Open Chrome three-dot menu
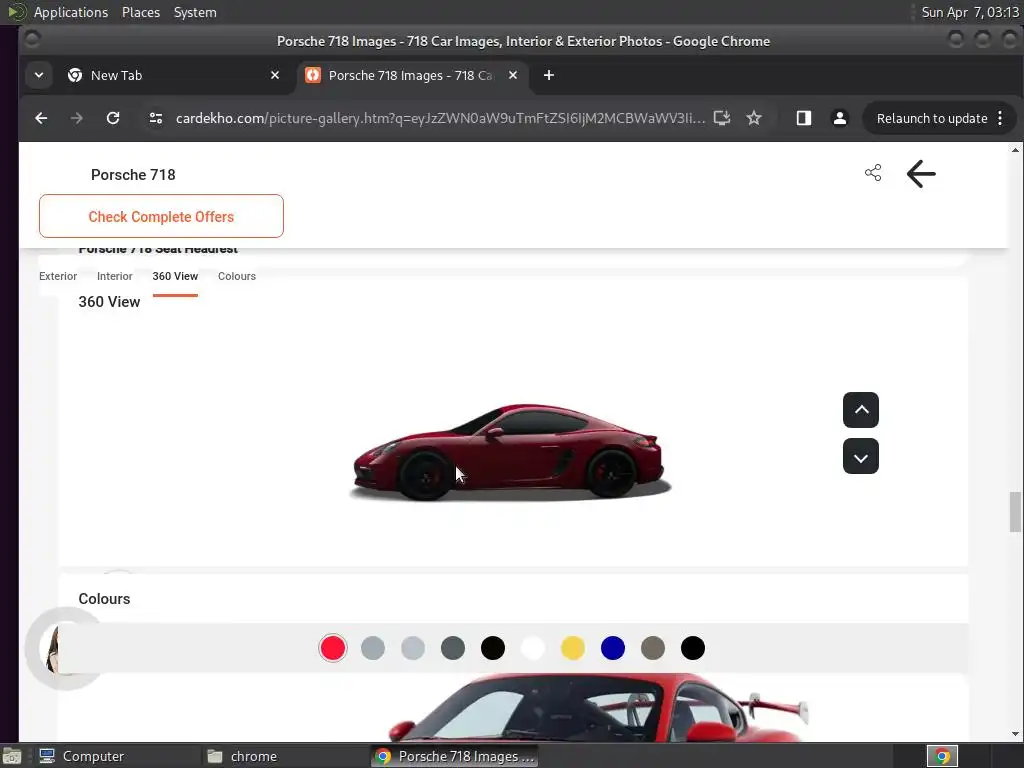This screenshot has width=1024, height=768. 1000,118
